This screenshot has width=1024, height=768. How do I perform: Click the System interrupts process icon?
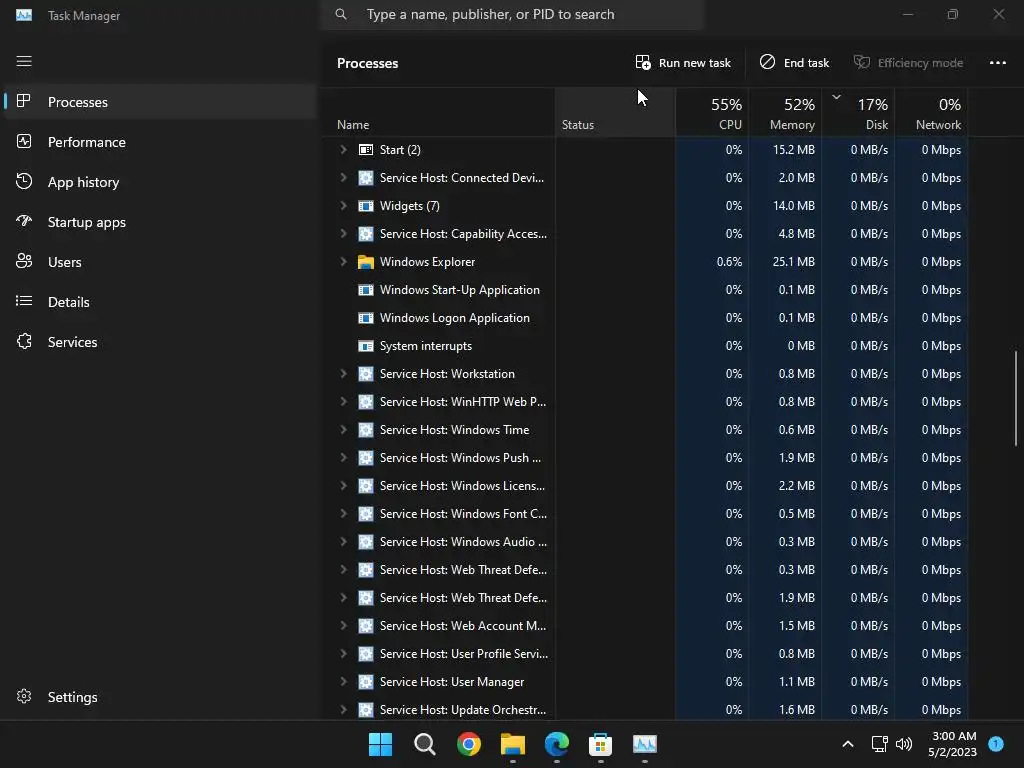[366, 346]
